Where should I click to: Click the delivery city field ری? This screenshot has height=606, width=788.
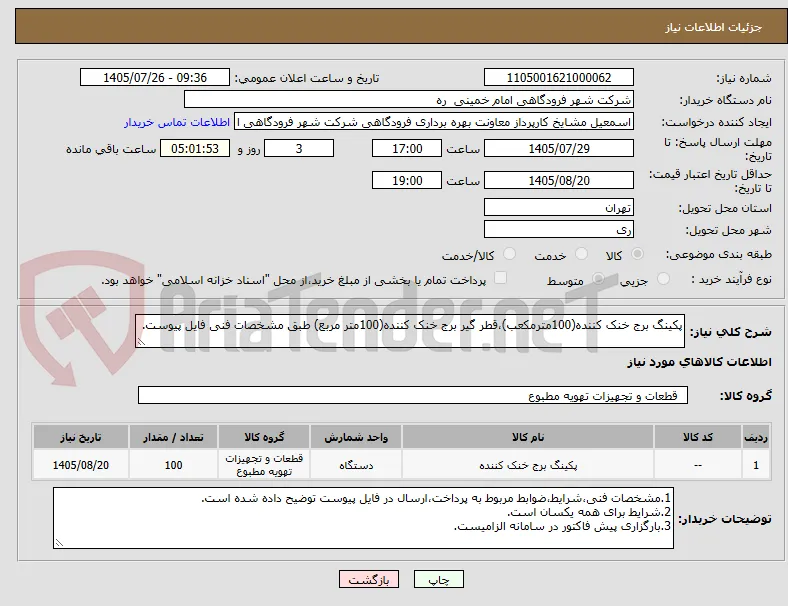559,229
